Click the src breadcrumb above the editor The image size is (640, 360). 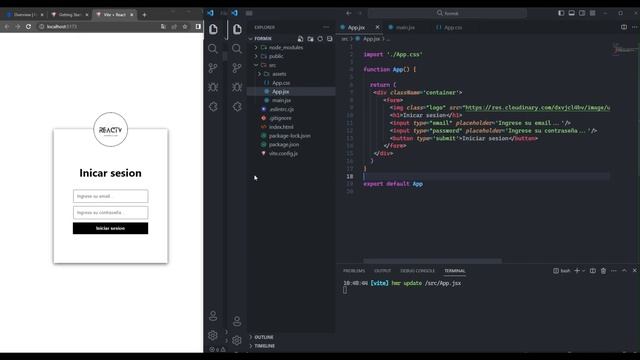click(x=344, y=39)
